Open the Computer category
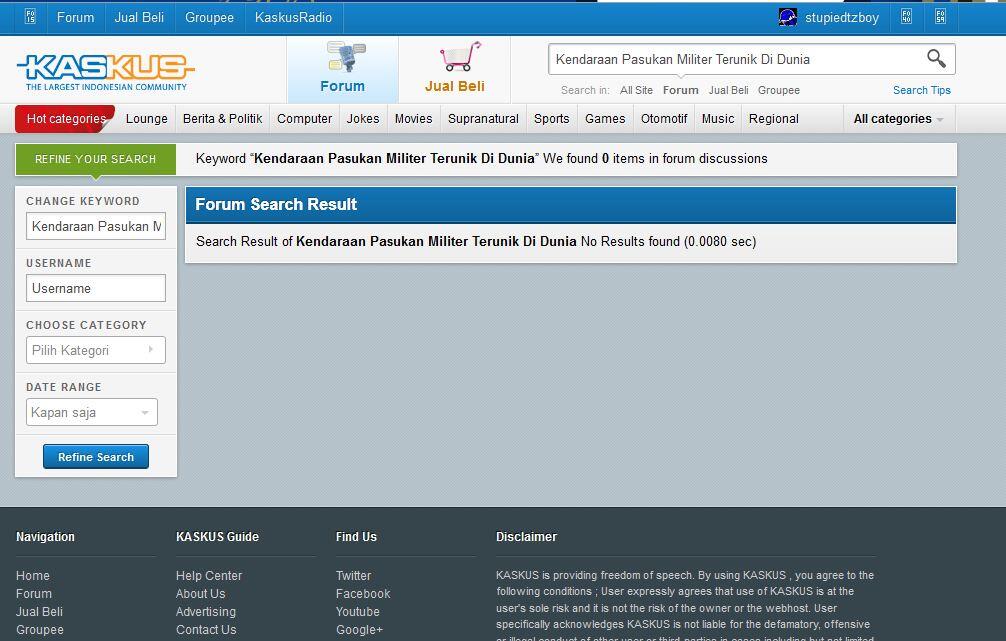 click(x=304, y=119)
